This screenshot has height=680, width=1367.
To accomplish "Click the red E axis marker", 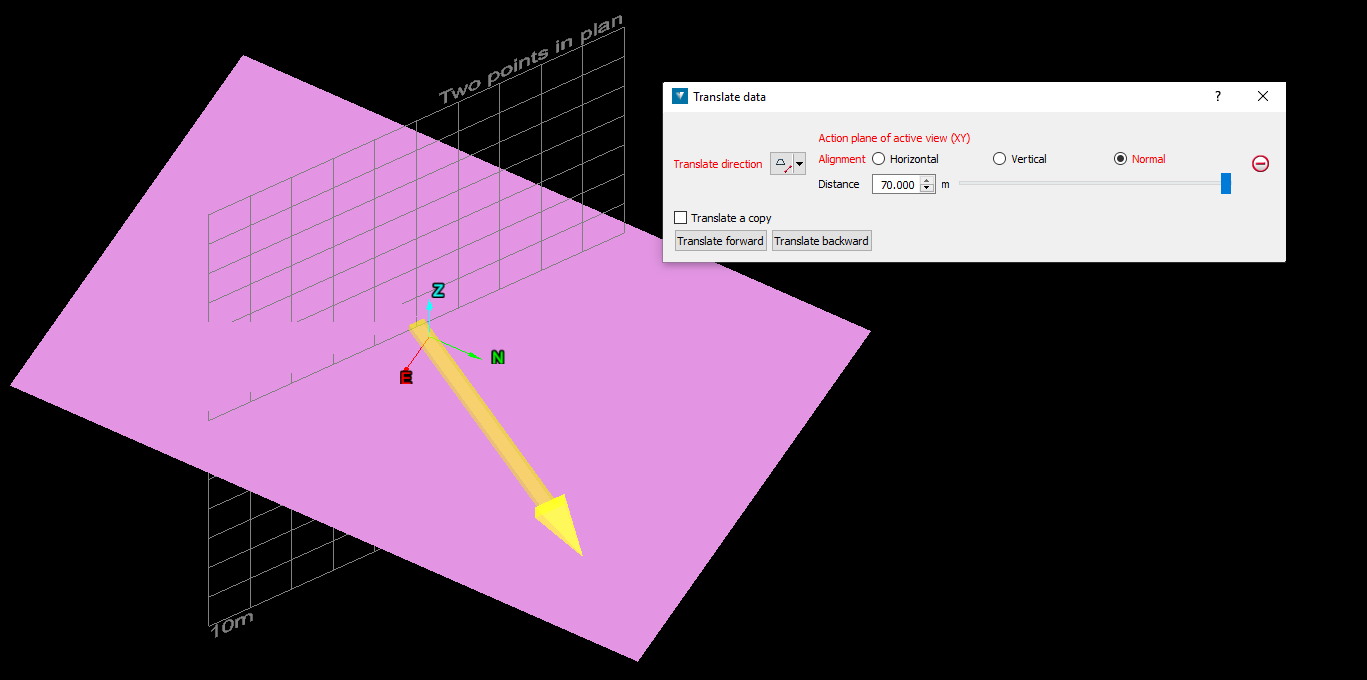I will click(x=406, y=377).
